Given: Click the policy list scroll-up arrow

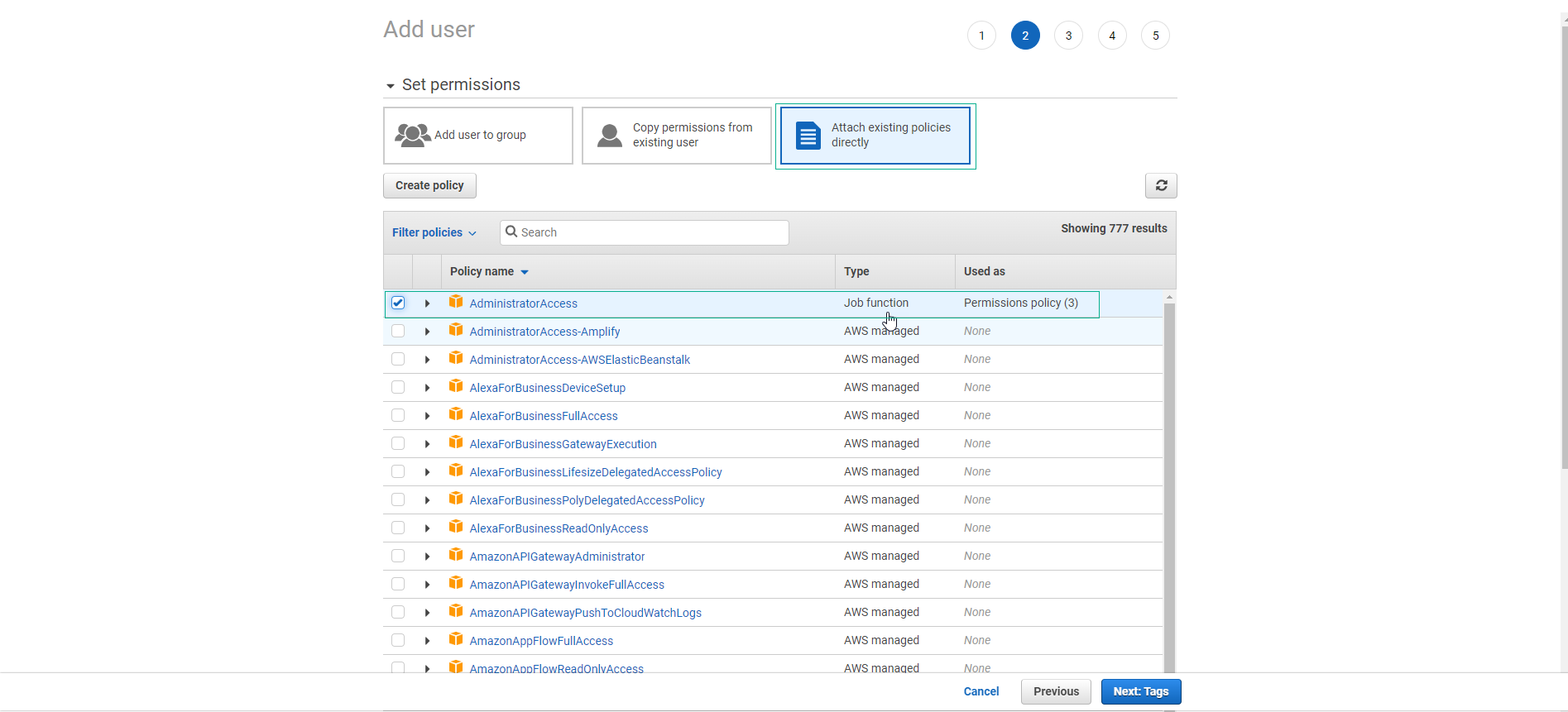Looking at the screenshot, I should (x=1169, y=296).
